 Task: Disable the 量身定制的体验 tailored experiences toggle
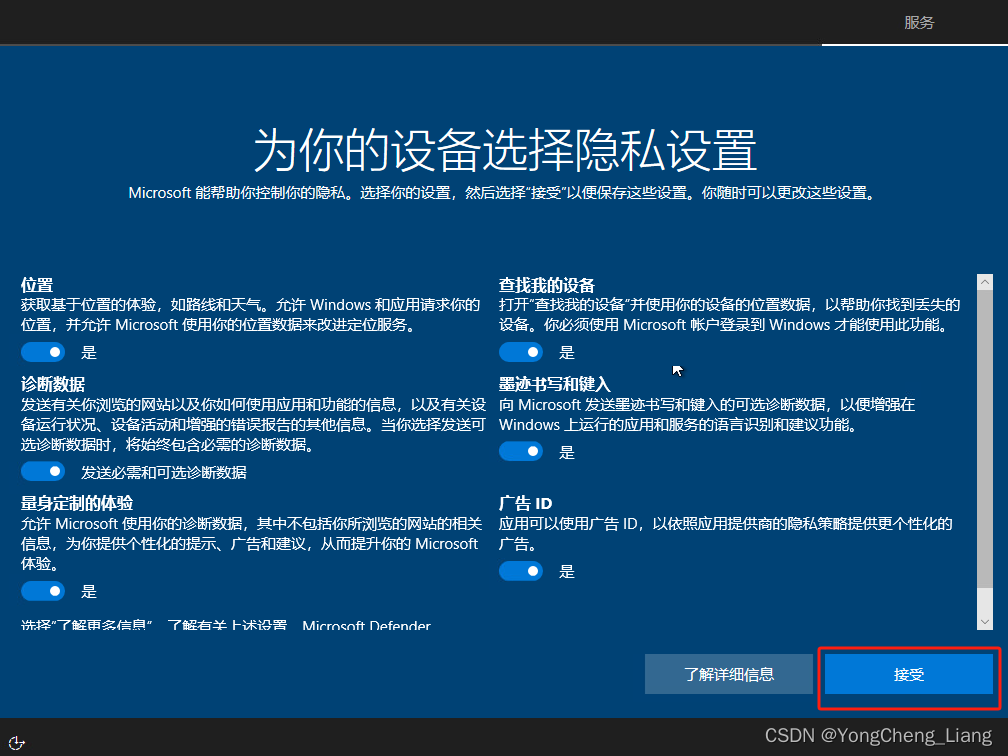(x=43, y=591)
